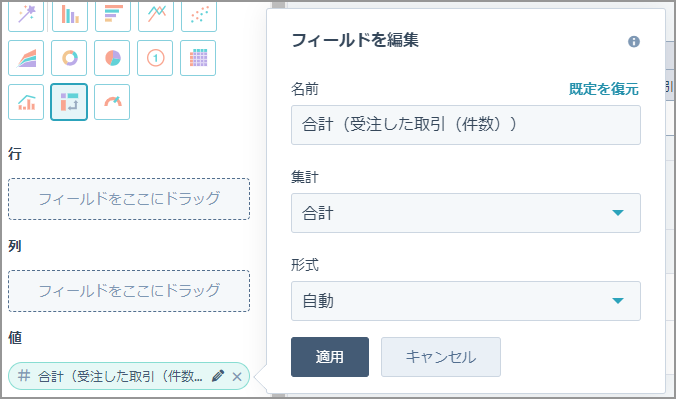Viewport: 676px width, 399px height.
Task: Choose the table grid chart icon
Action: 198,58
